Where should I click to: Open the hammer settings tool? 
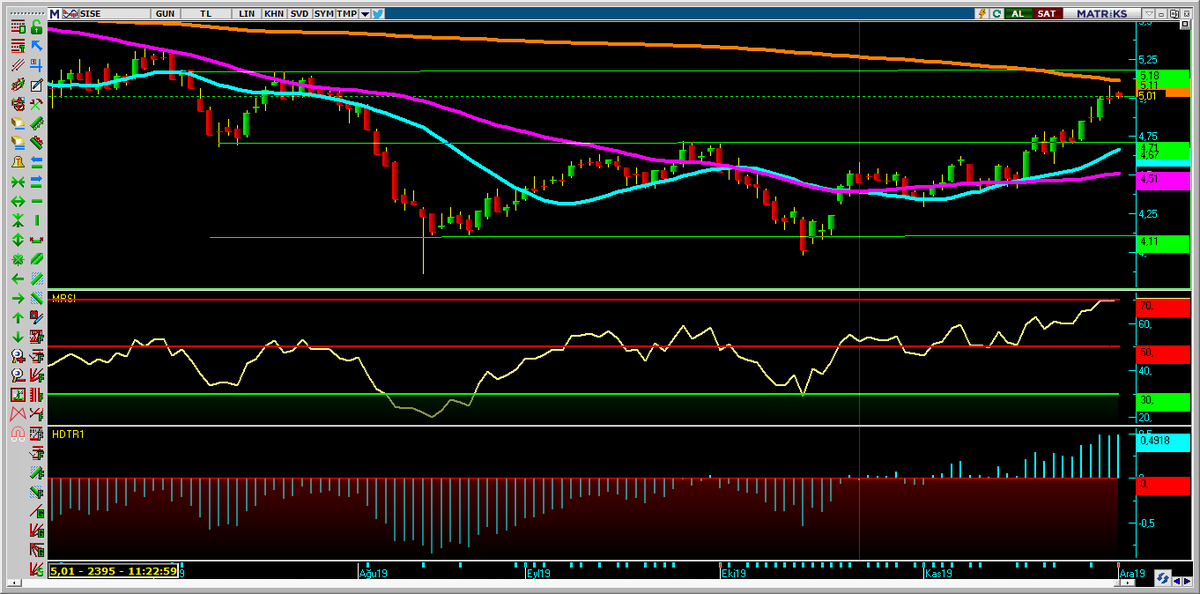click(x=36, y=104)
